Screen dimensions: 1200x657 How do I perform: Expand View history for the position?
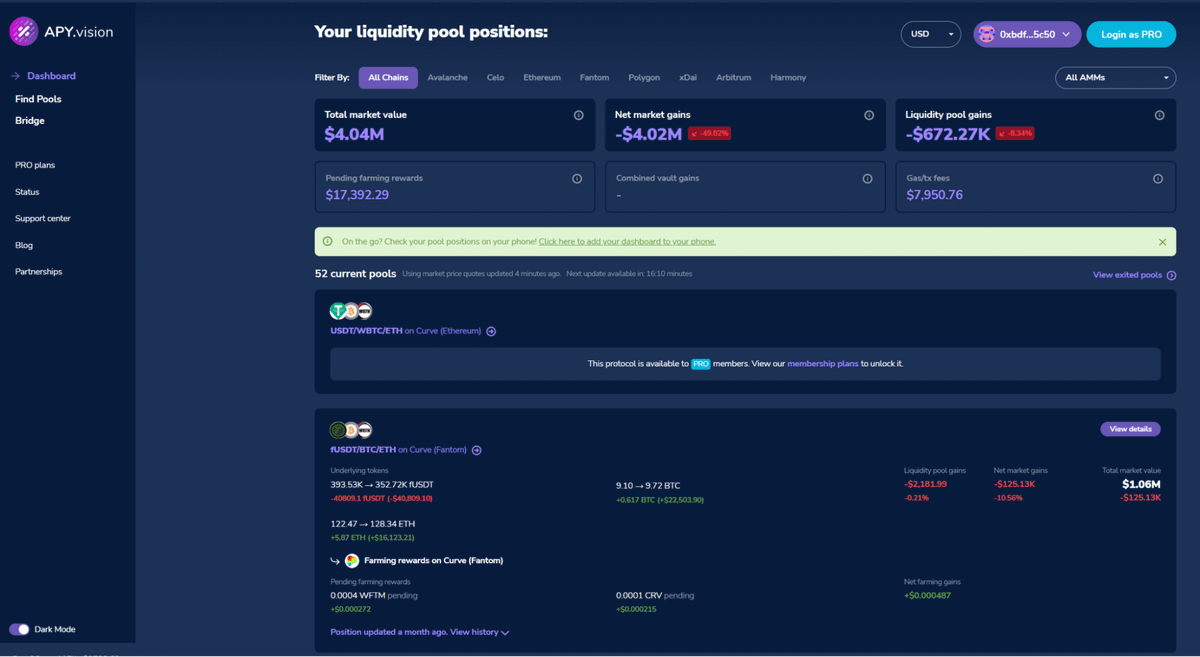[x=479, y=632]
